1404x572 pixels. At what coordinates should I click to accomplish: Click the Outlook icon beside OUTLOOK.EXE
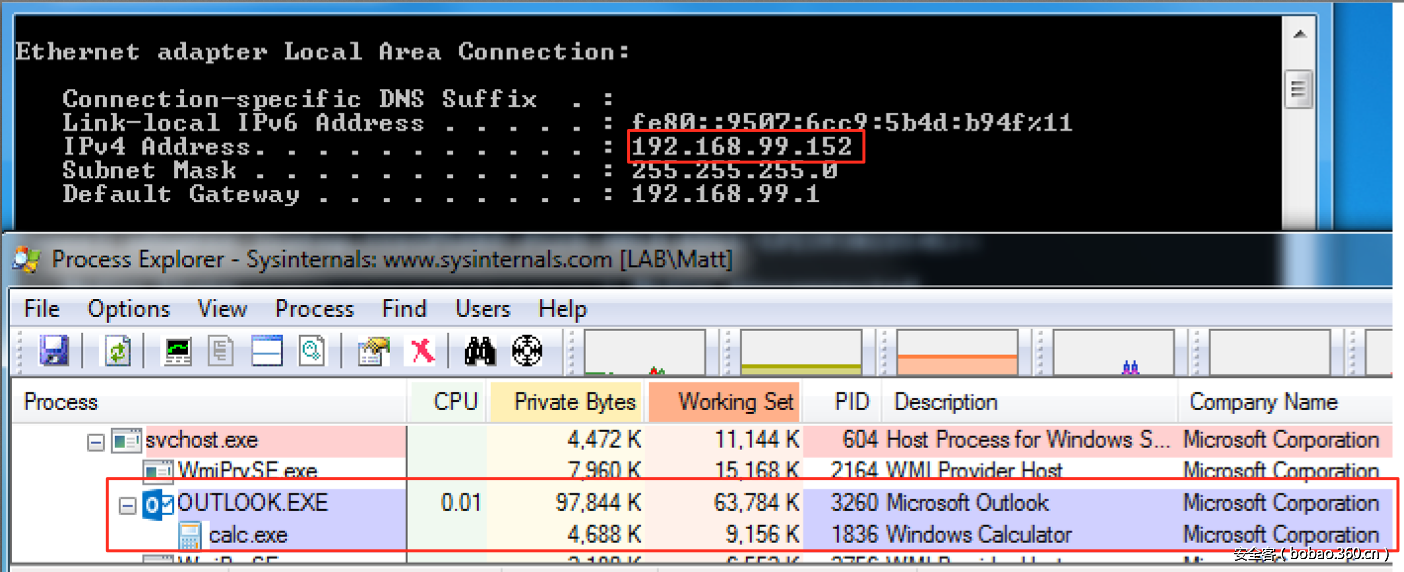[157, 504]
